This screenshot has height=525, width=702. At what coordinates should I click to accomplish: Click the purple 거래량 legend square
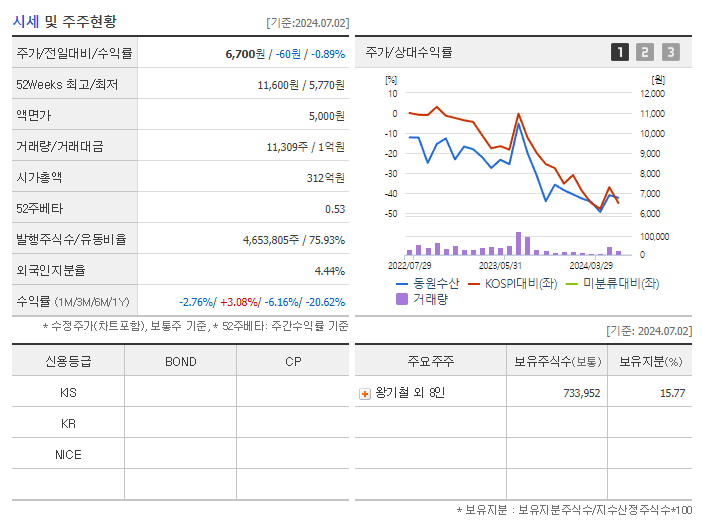pos(402,299)
